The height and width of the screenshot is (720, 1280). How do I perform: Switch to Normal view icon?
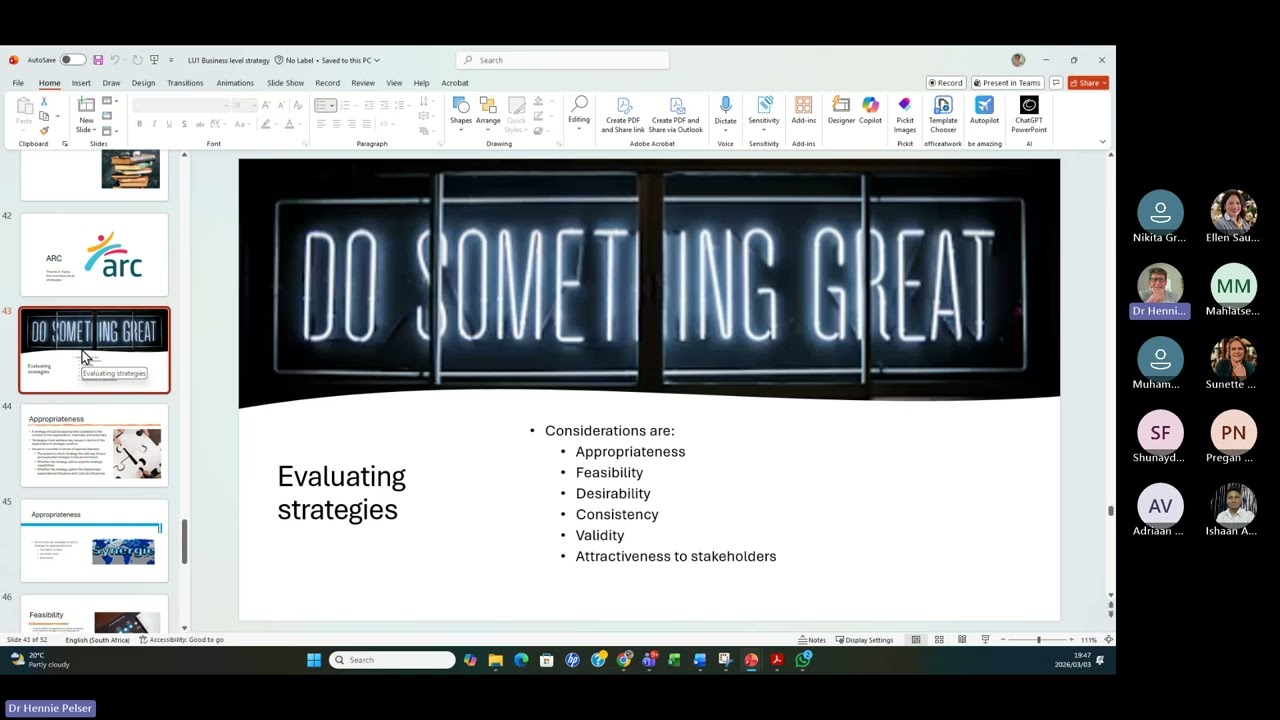pos(916,640)
